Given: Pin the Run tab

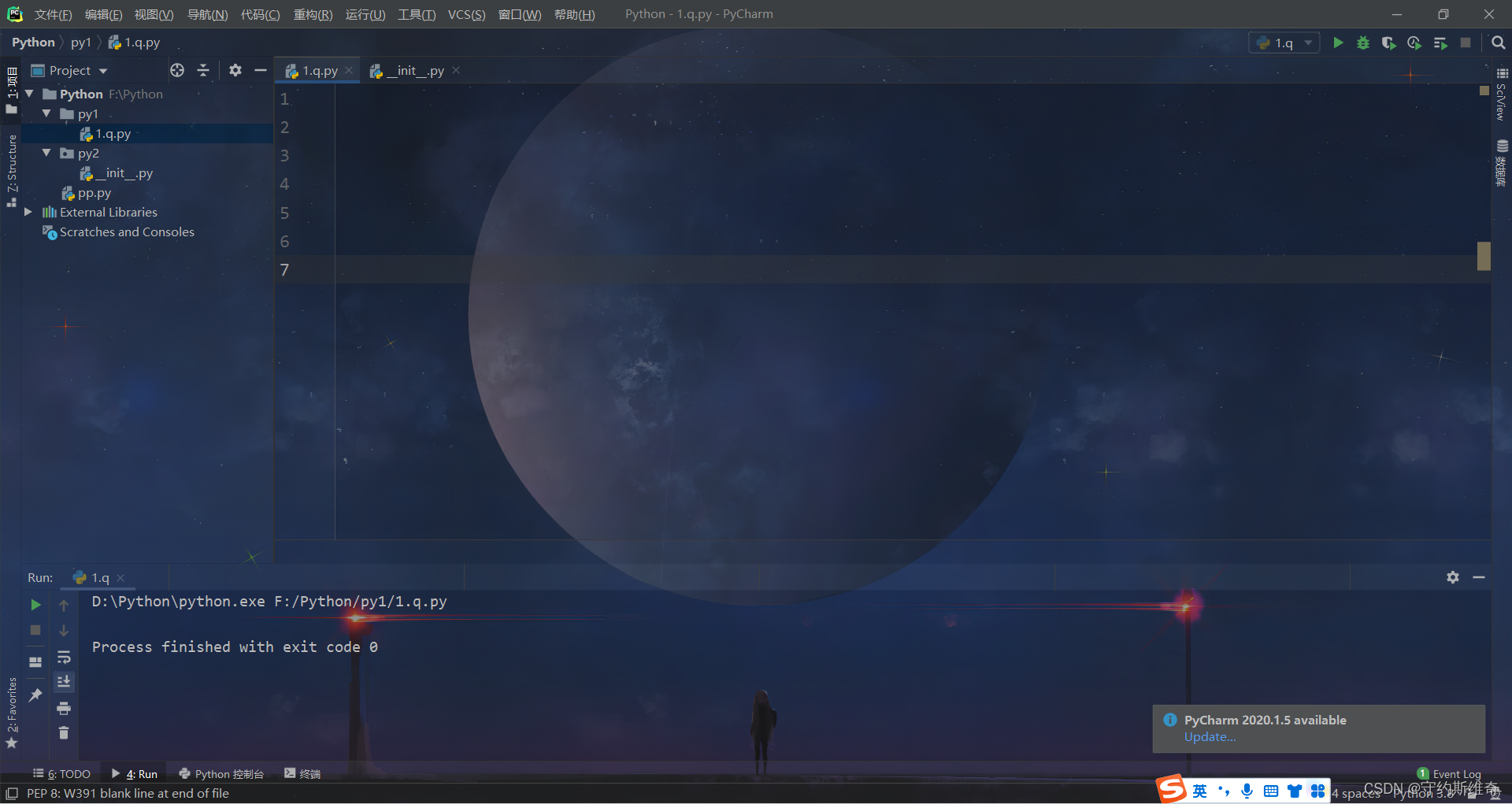Looking at the screenshot, I should point(35,695).
